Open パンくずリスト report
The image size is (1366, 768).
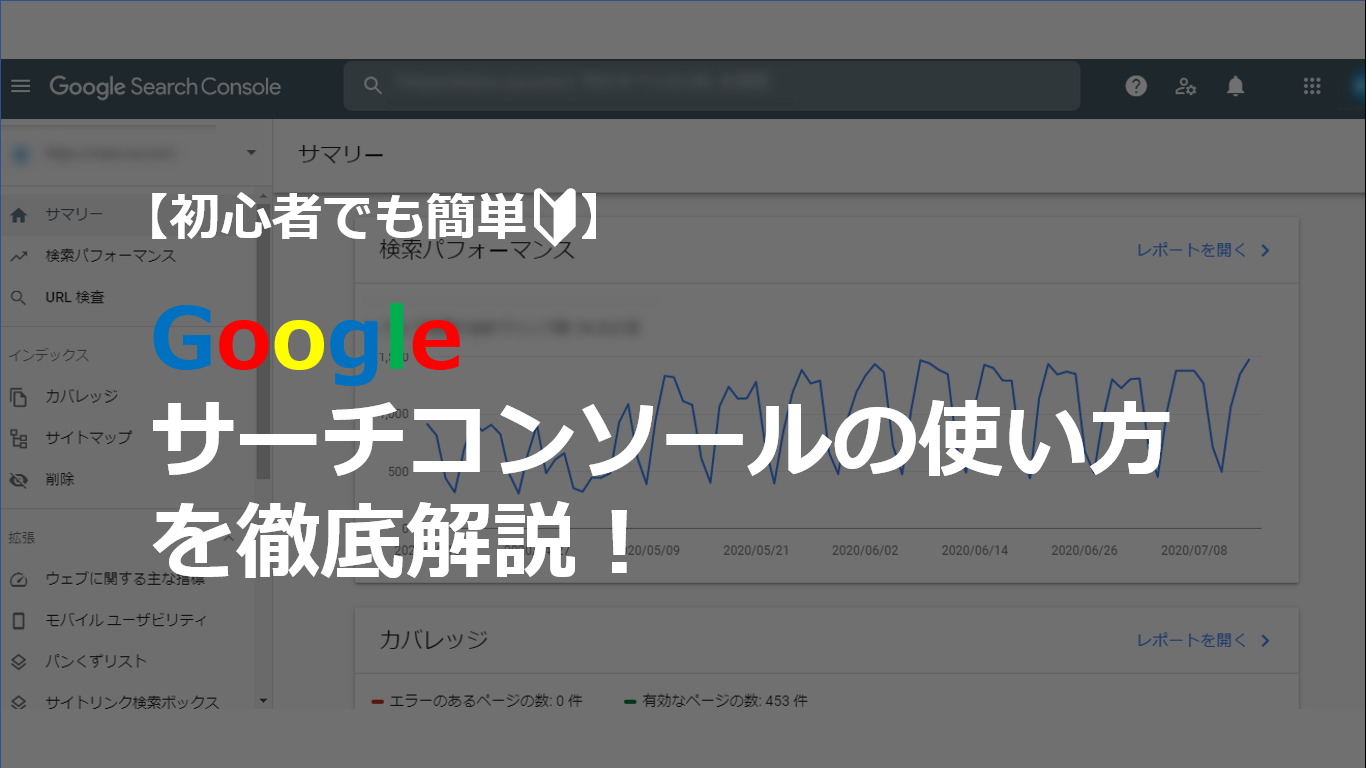(96, 661)
